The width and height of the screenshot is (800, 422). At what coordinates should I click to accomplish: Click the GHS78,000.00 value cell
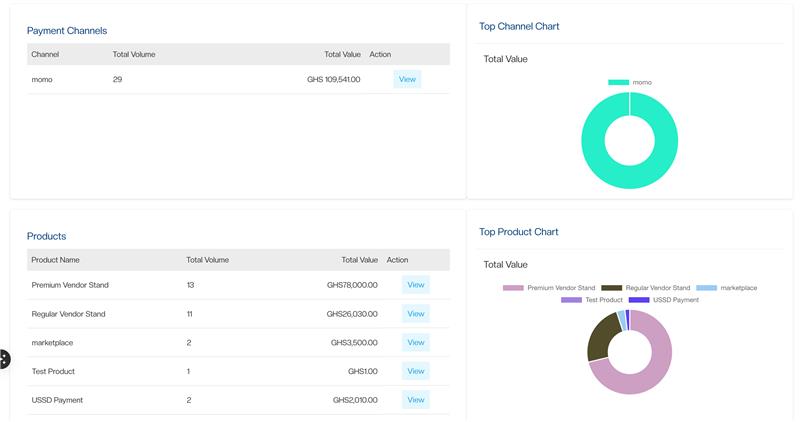(x=352, y=285)
